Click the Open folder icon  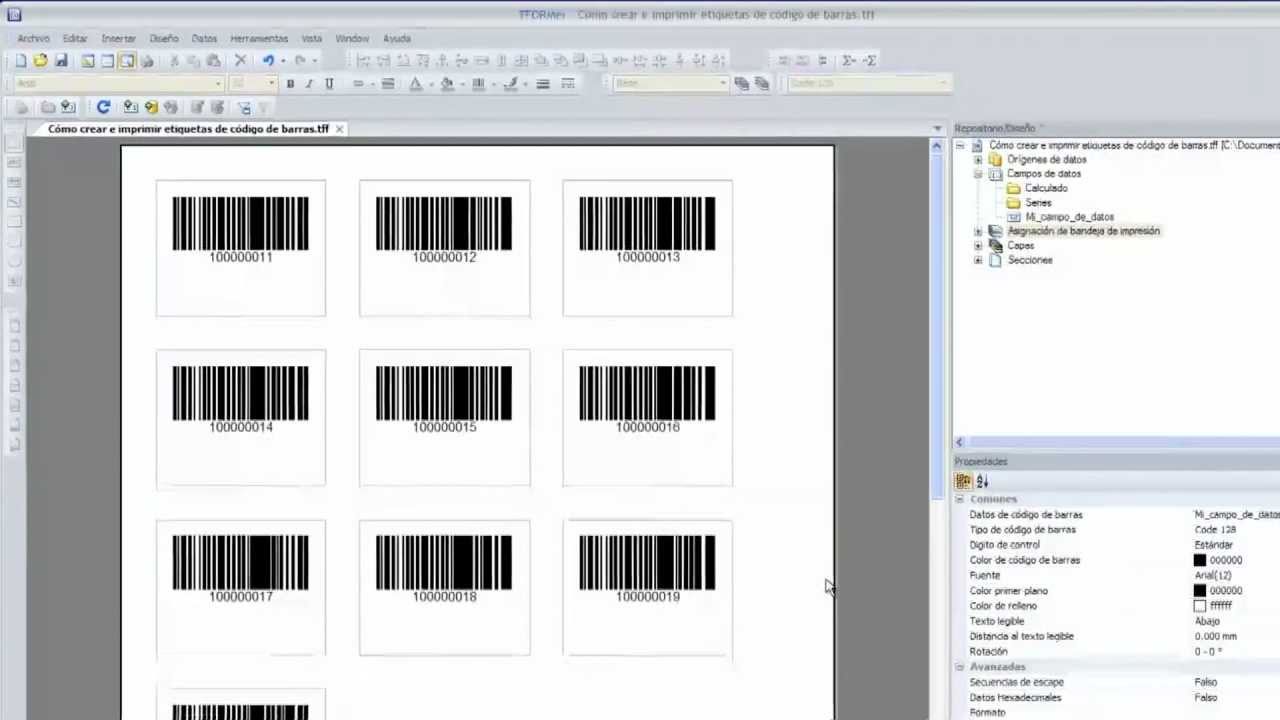[x=40, y=61]
